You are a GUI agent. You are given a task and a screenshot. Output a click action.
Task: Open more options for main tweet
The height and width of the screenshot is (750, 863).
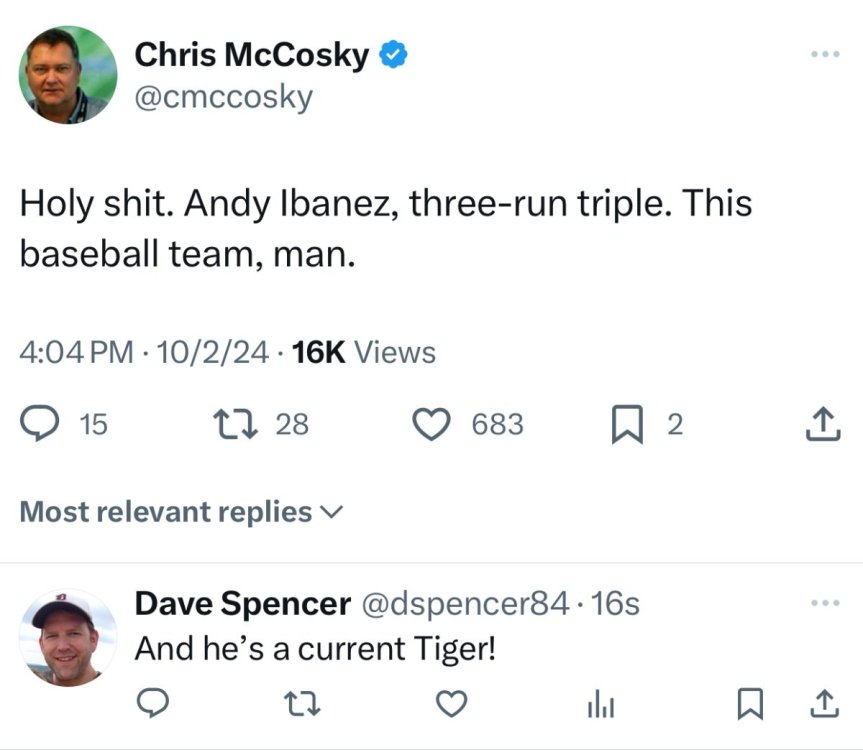pyautogui.click(x=825, y=54)
